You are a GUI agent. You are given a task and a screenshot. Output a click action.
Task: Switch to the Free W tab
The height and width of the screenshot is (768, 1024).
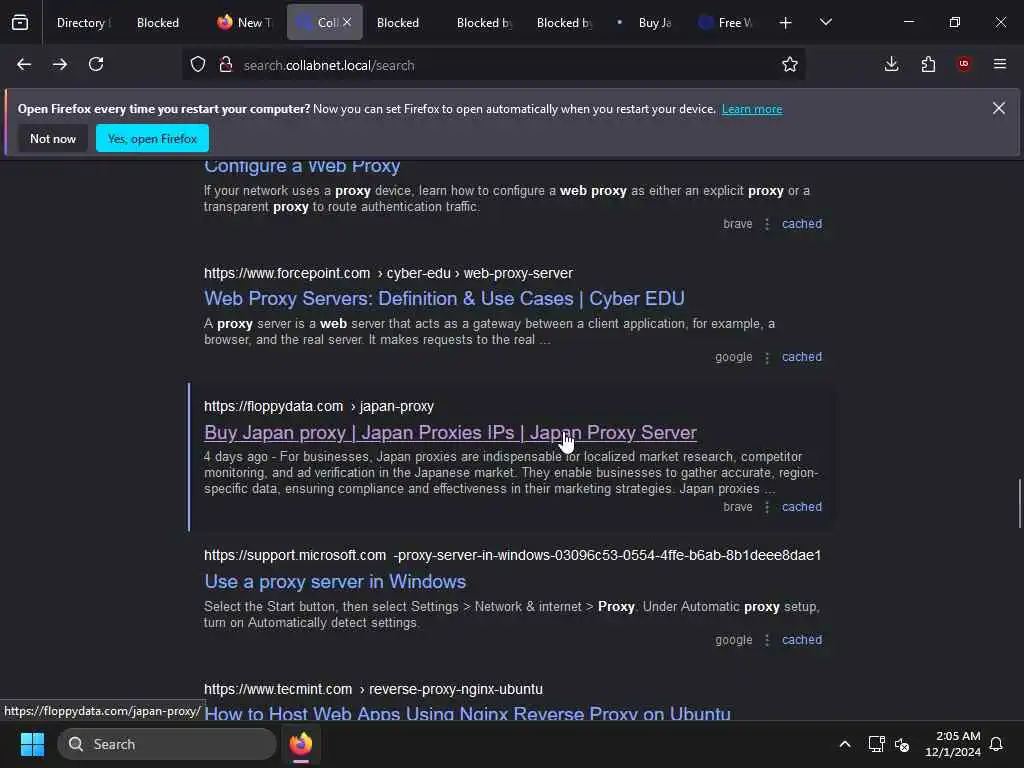726,23
